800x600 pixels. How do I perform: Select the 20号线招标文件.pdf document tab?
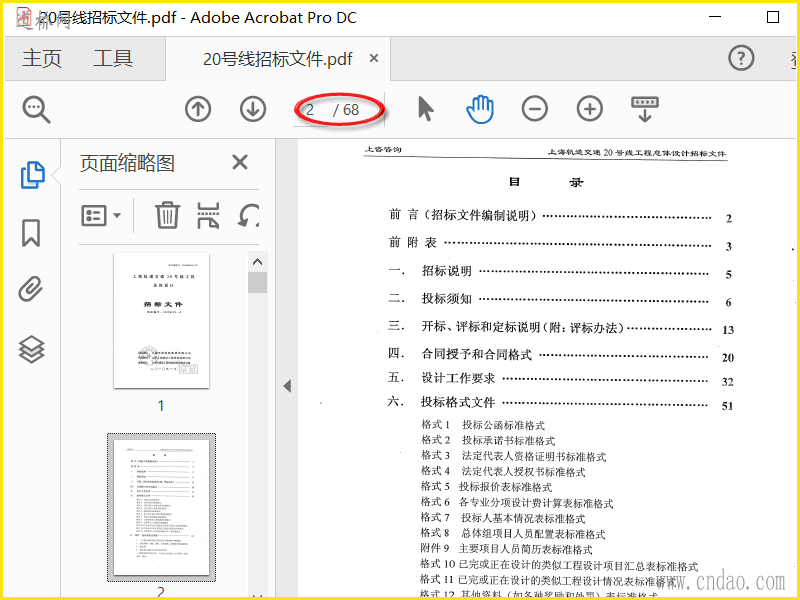(x=277, y=59)
